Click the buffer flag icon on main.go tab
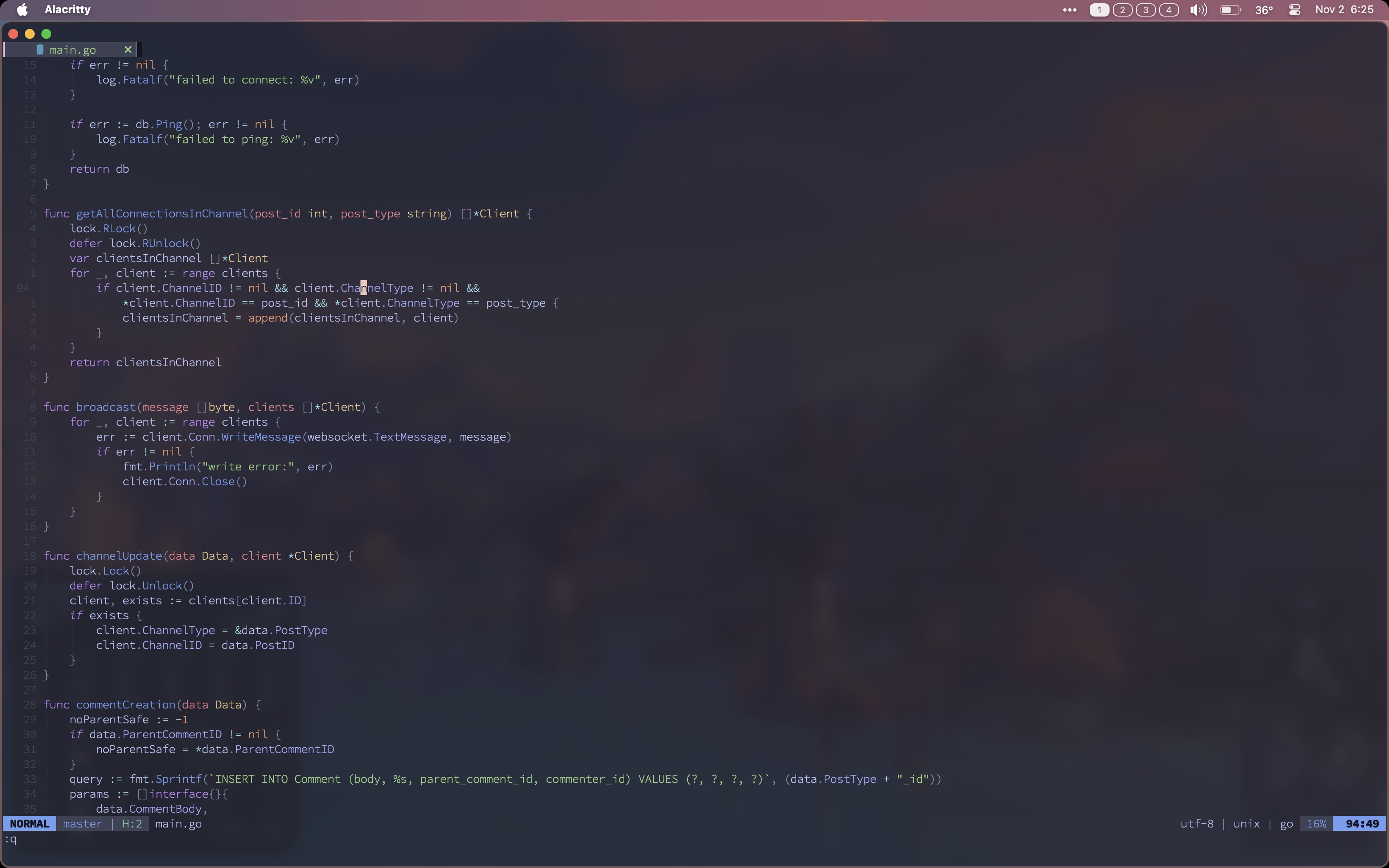Screen dimensions: 1389x868 coord(40,50)
